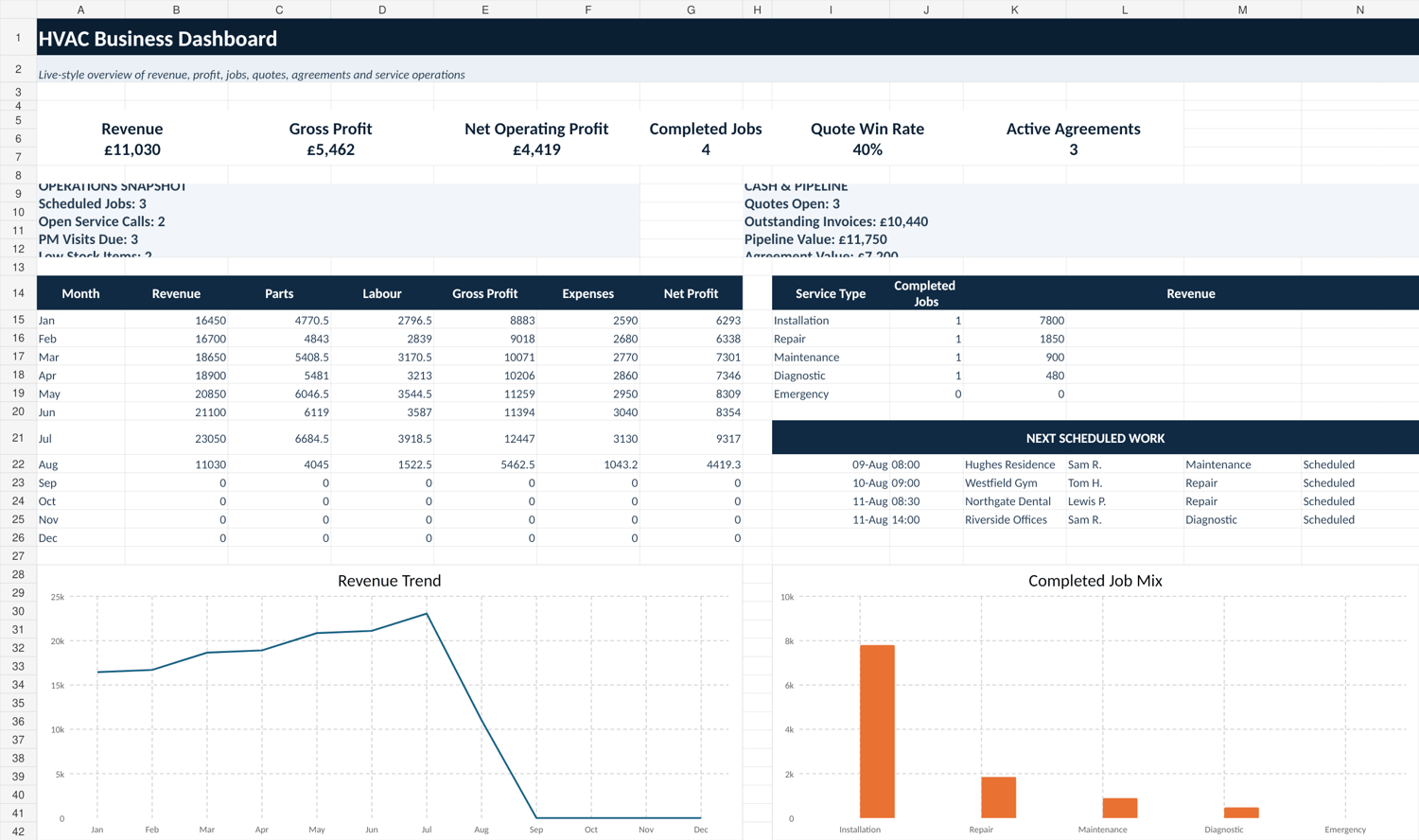Click the Installation revenue cell 7800
1419x840 pixels.
coord(1015,320)
